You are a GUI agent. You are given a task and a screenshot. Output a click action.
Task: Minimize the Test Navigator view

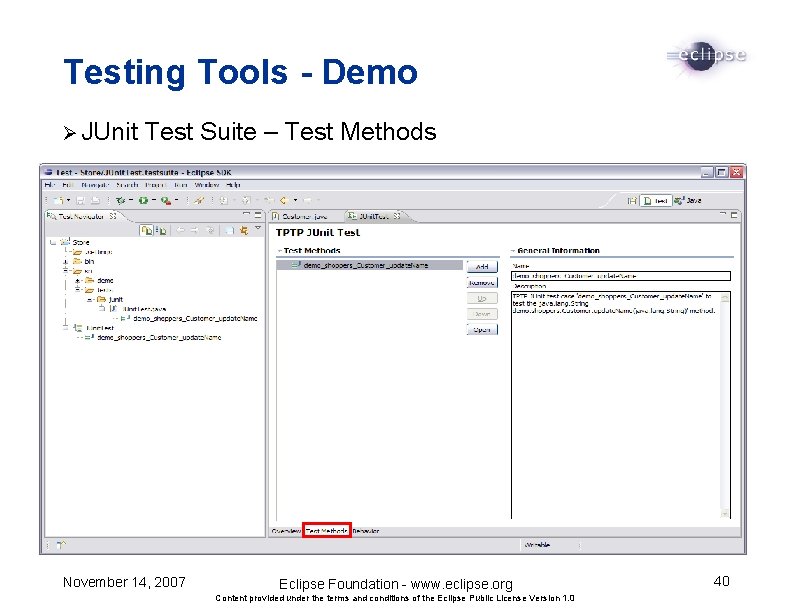(246, 214)
